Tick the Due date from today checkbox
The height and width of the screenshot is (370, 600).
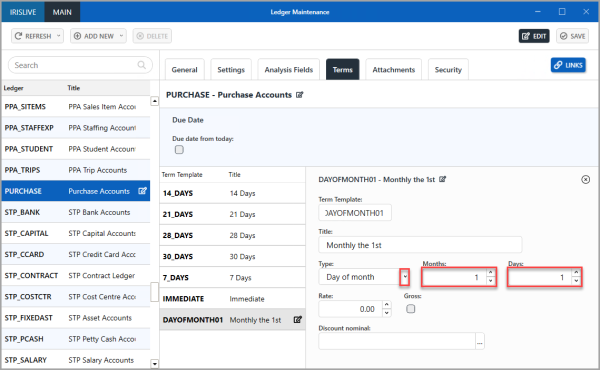pos(179,150)
